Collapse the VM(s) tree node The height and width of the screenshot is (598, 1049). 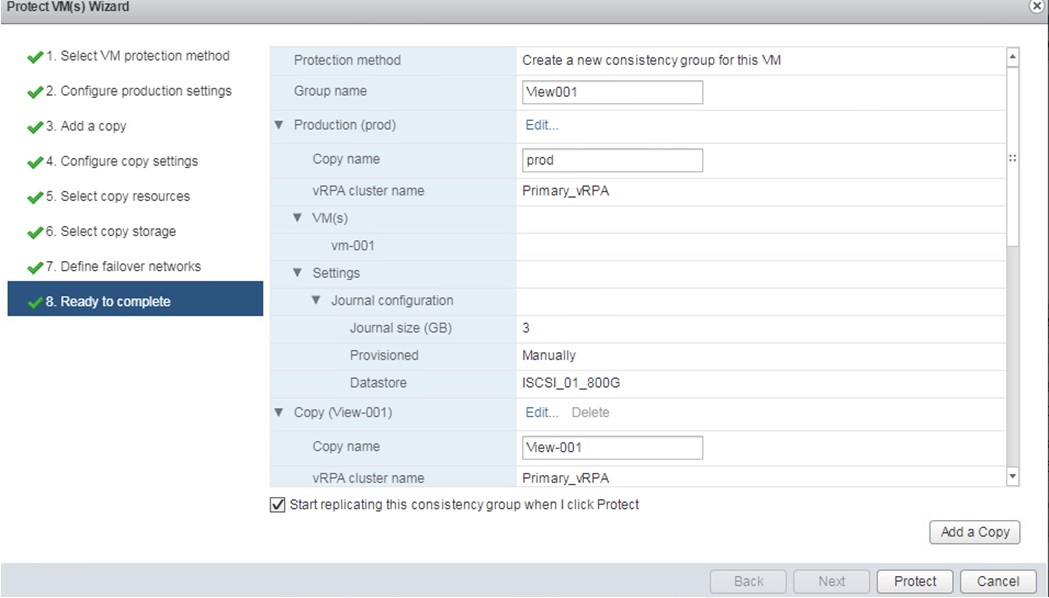click(x=297, y=218)
